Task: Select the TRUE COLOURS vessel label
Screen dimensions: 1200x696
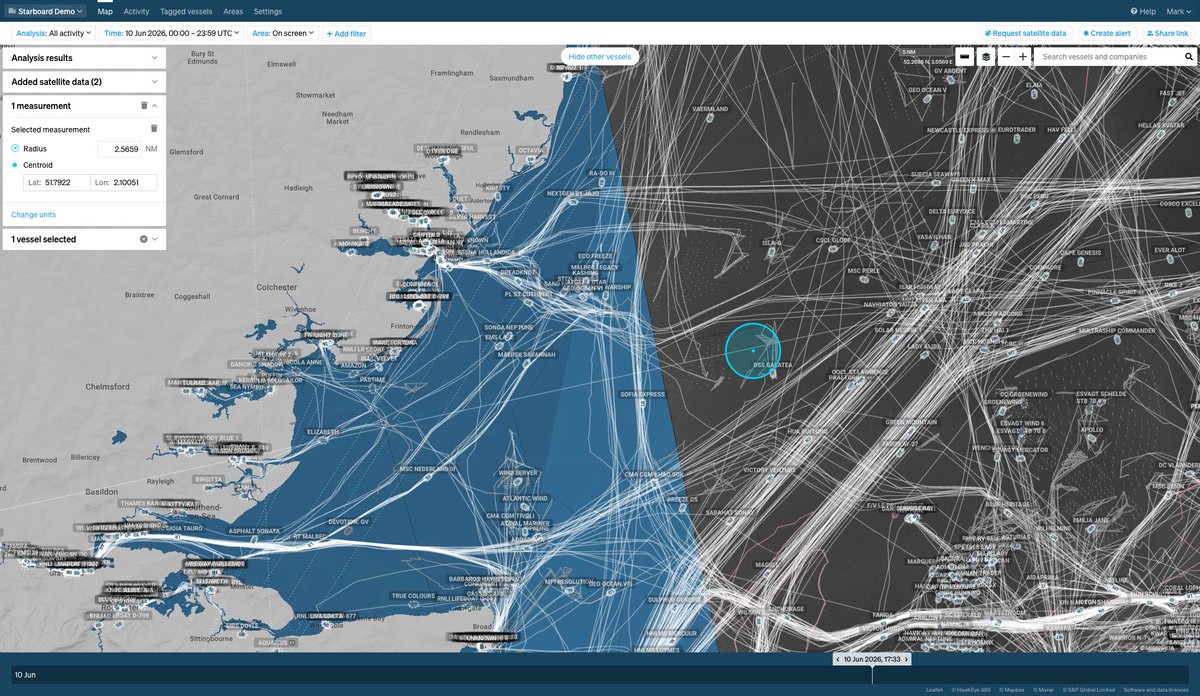Action: 413,596
